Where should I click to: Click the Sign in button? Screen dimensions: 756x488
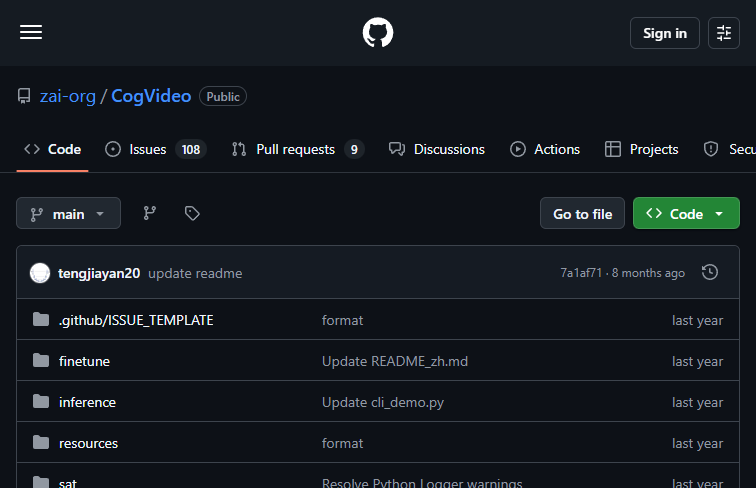pyautogui.click(x=664, y=33)
